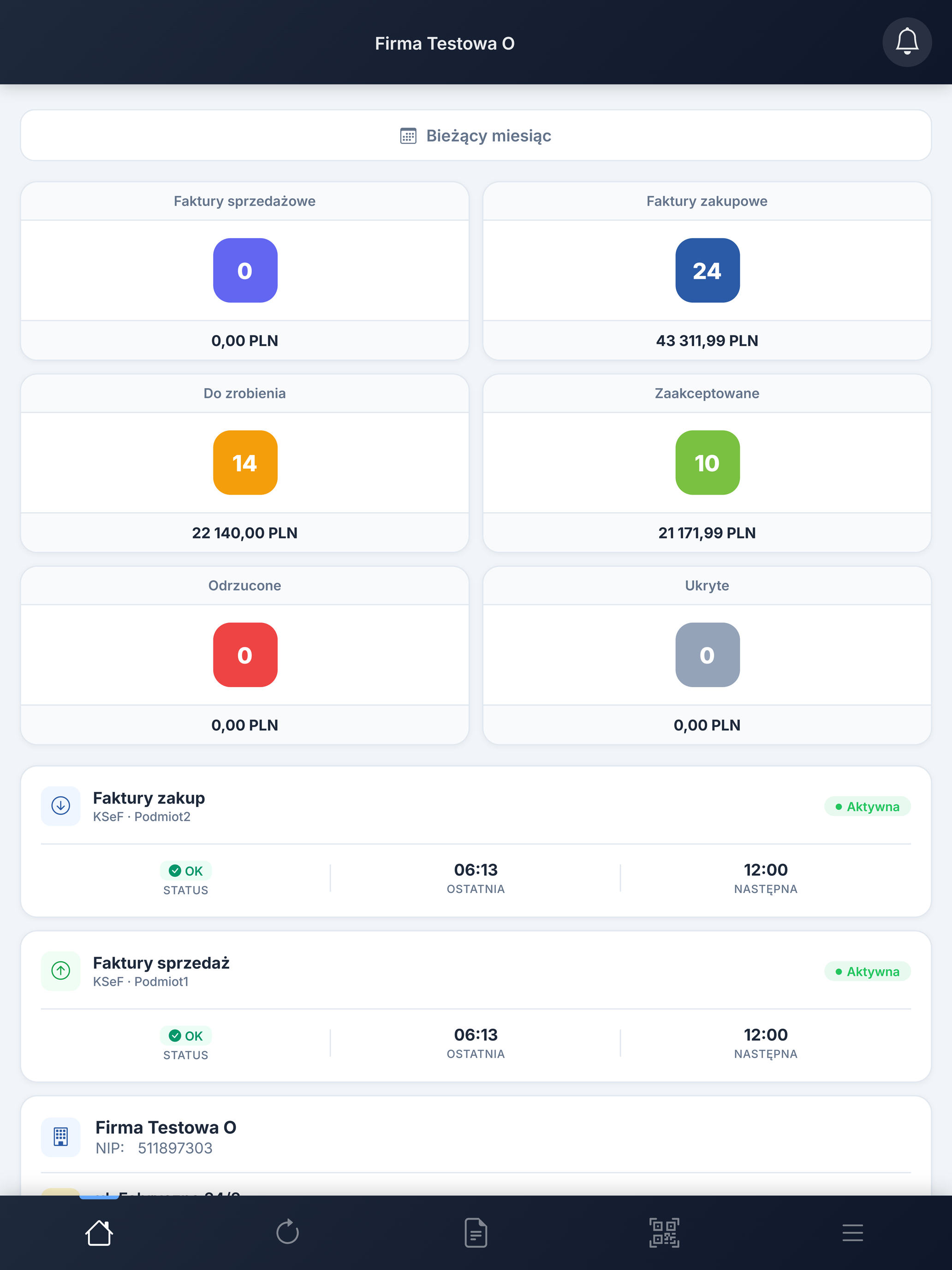Viewport: 952px width, 1270px height.
Task: Click OK status badge under Faktury zakup
Action: point(186,871)
